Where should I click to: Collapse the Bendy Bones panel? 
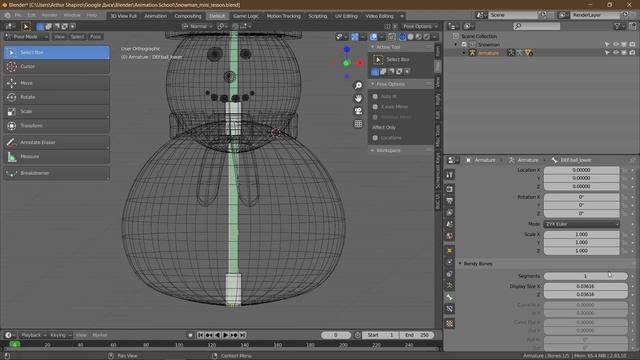coord(478,264)
